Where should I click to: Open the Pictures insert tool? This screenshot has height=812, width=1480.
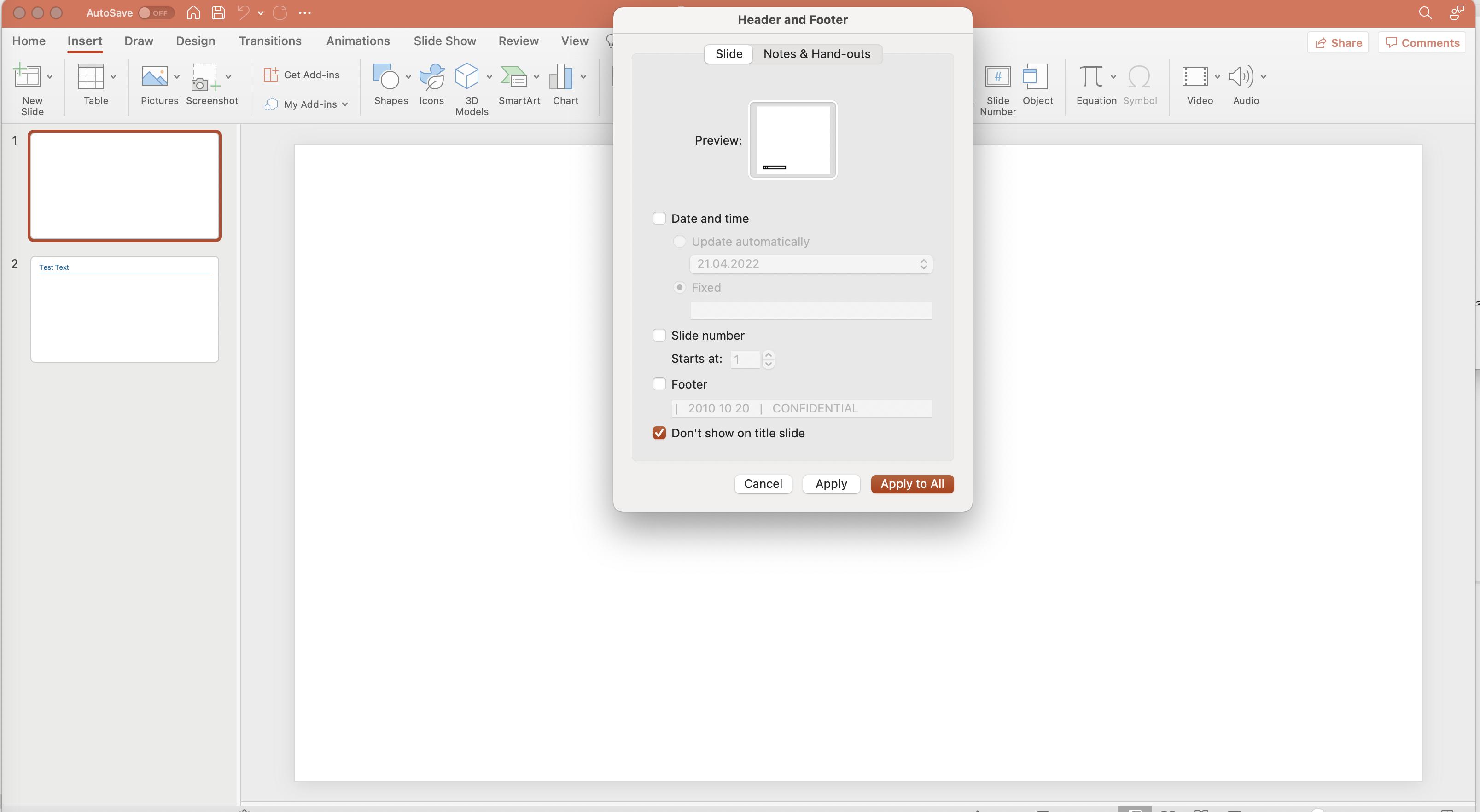point(154,77)
